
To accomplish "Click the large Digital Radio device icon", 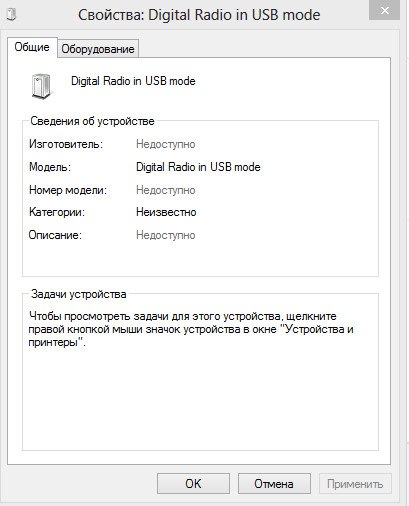I will click(x=41, y=86).
